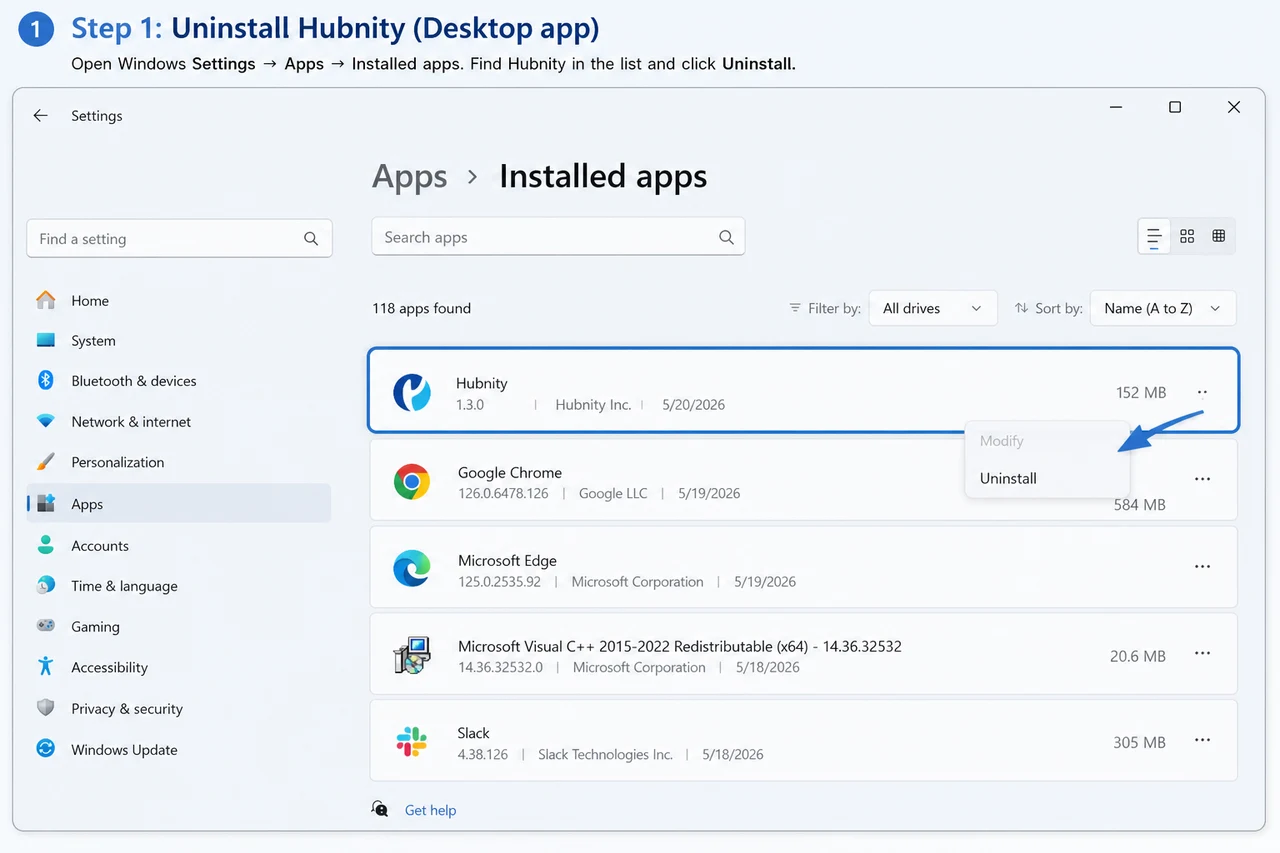
Task: Click into the Find a setting field
Action: (x=179, y=239)
